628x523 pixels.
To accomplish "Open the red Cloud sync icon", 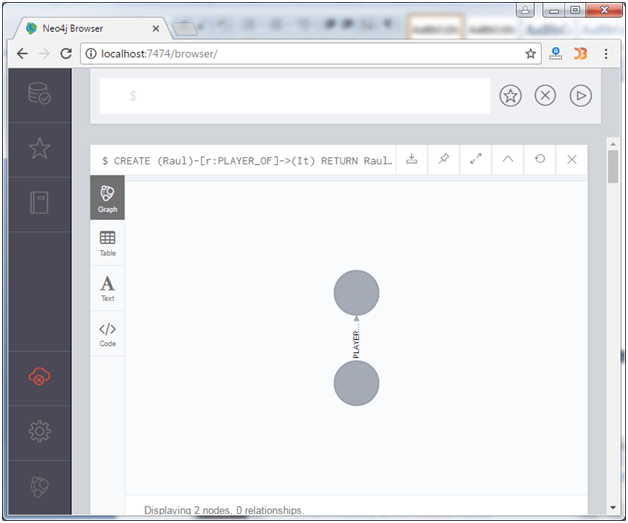I will [x=39, y=376].
